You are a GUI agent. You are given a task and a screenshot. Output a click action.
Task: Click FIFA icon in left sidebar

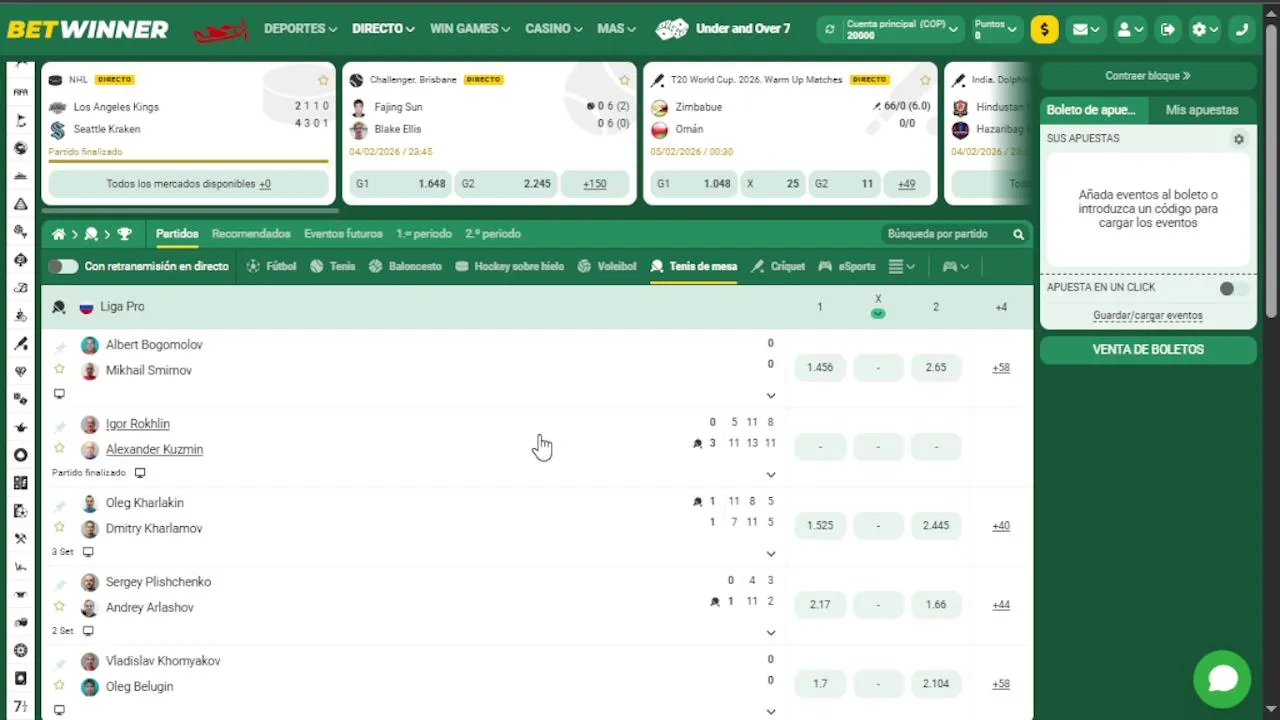coord(20,92)
